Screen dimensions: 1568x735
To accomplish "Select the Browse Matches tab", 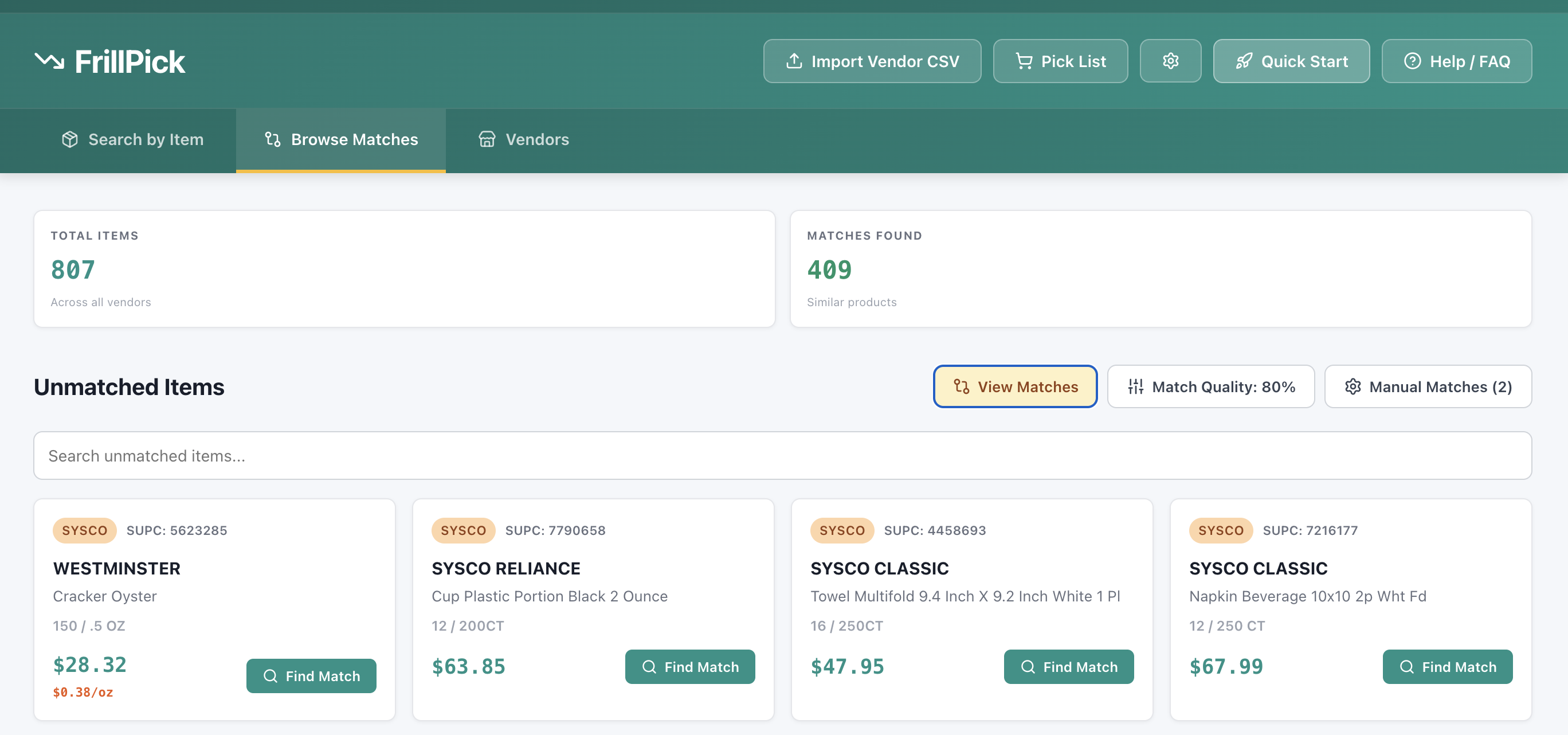I will point(341,139).
